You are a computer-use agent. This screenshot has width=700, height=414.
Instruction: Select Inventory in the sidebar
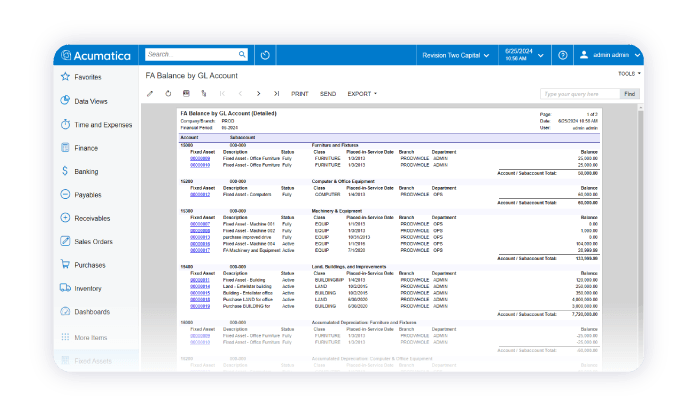pos(88,289)
